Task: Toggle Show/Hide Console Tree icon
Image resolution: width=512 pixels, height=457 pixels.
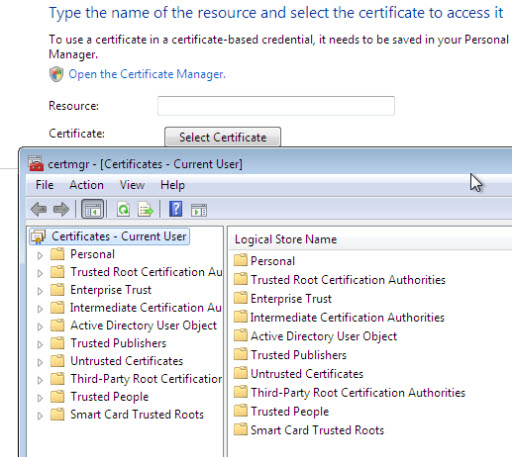Action: click(x=92, y=210)
